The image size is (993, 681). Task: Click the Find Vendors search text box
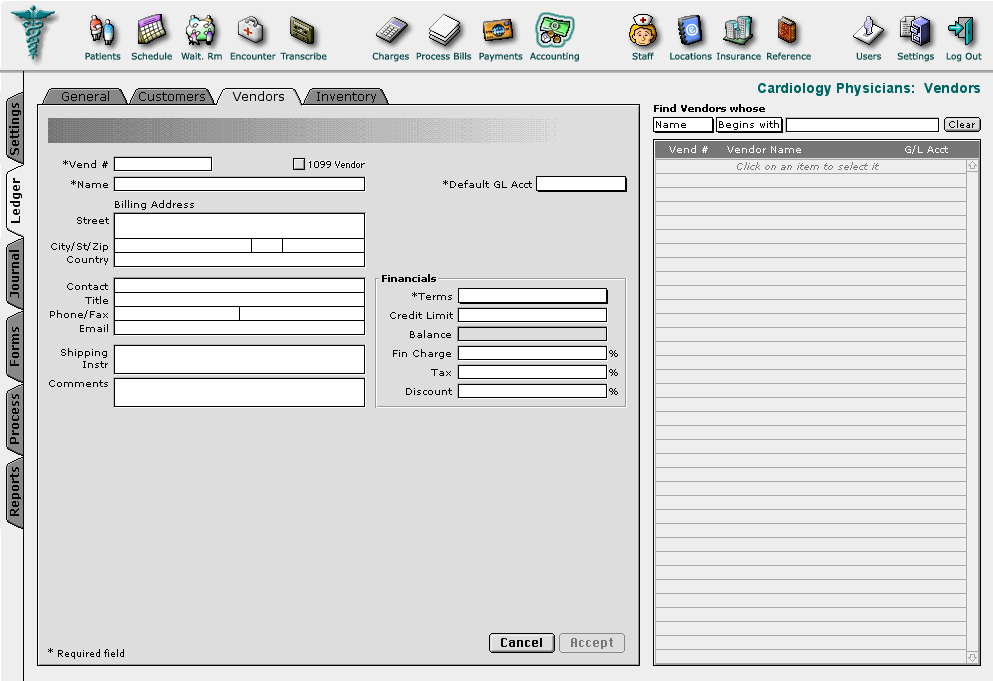click(x=863, y=125)
